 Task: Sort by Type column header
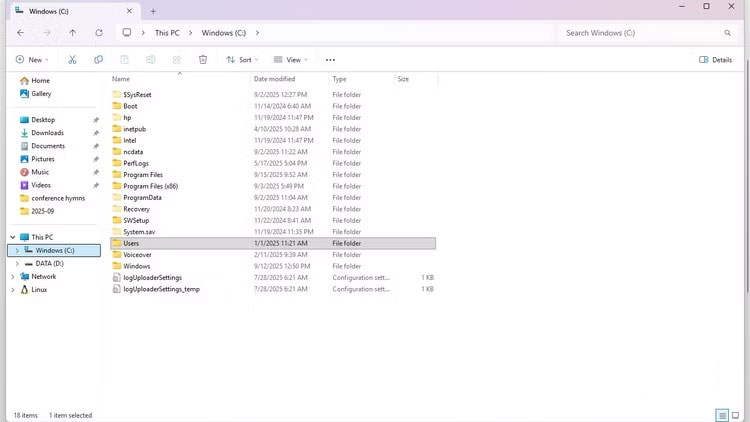pyautogui.click(x=339, y=79)
